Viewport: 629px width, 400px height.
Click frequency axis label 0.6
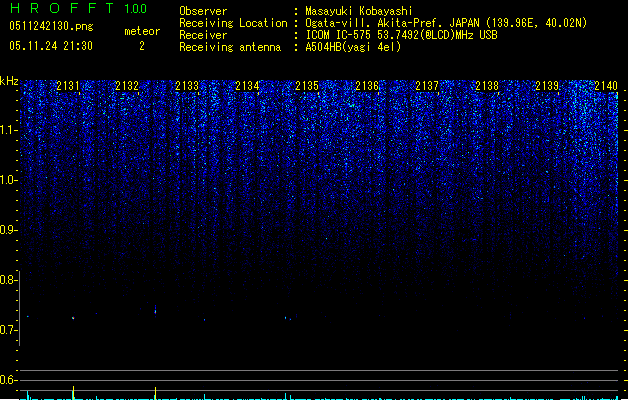click(x=8, y=380)
